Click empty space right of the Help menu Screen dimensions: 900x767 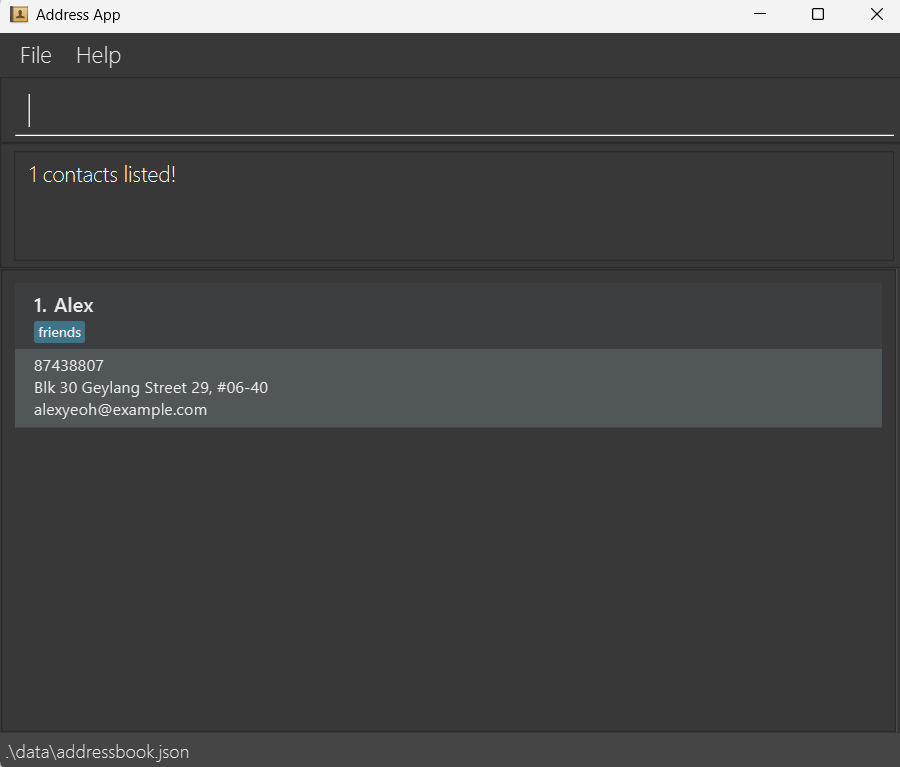coord(500,56)
